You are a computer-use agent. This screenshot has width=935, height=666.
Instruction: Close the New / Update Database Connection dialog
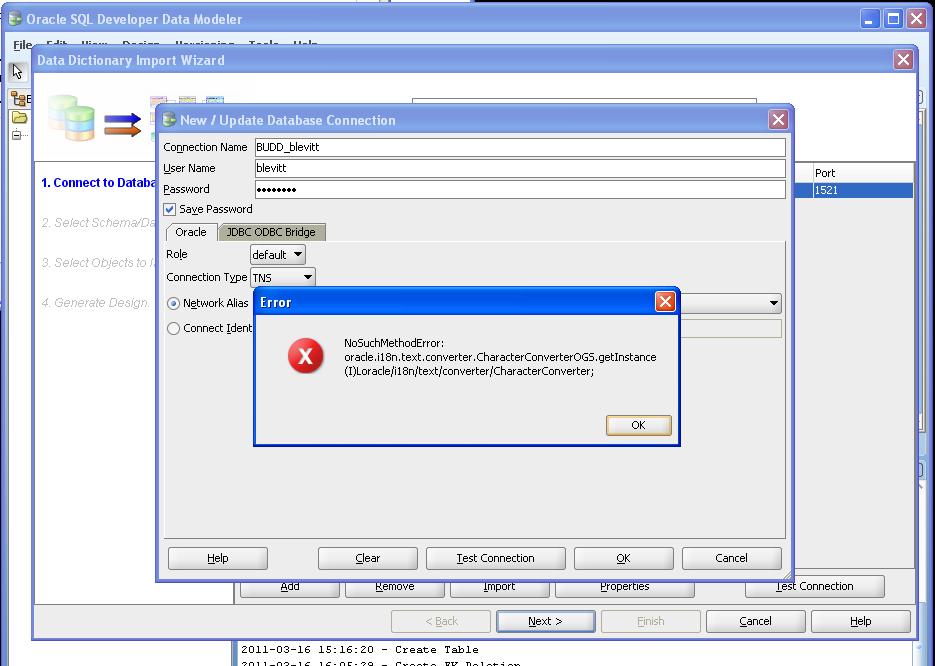coord(778,120)
